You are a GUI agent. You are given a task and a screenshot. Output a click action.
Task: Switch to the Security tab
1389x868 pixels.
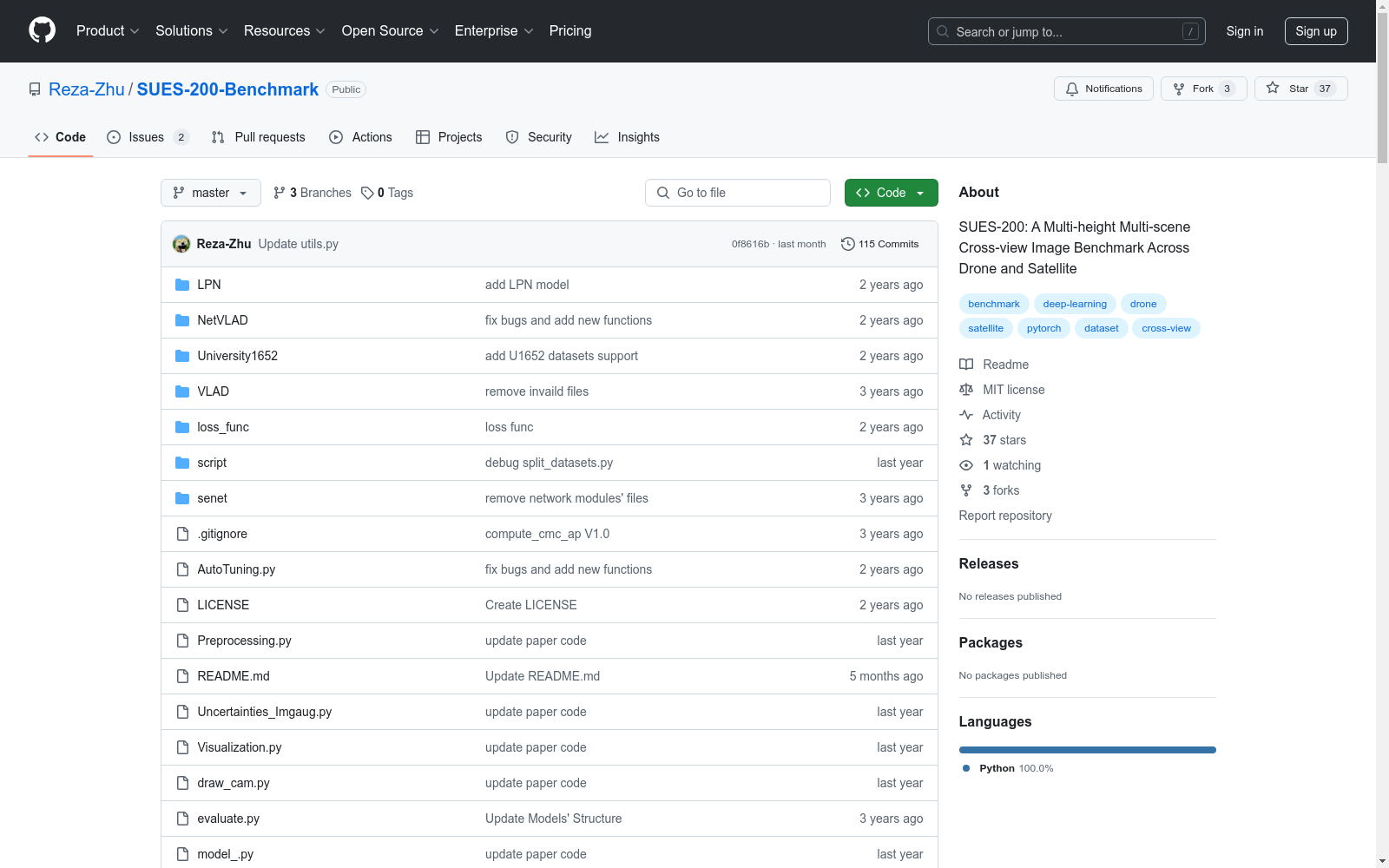pos(538,137)
